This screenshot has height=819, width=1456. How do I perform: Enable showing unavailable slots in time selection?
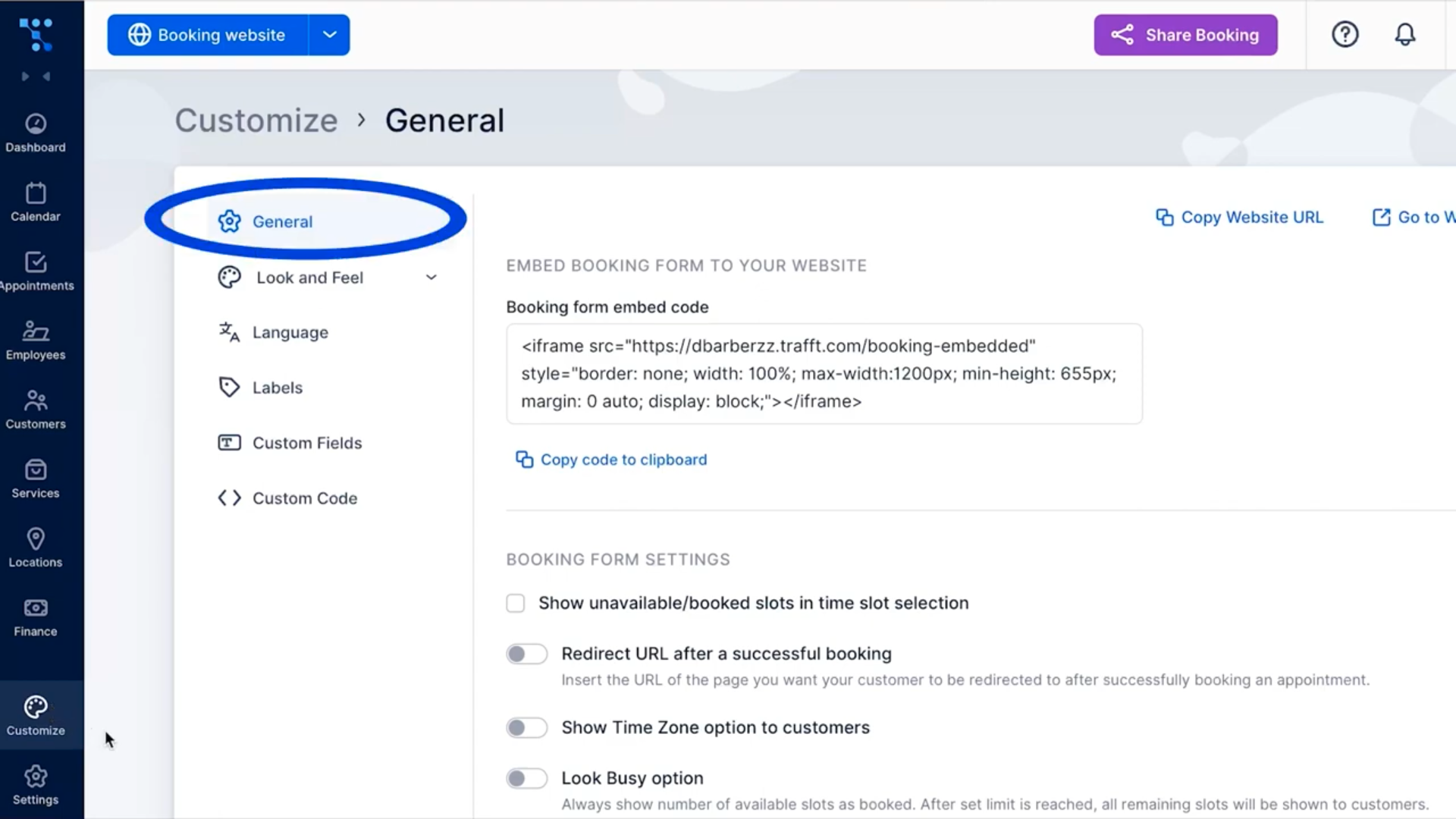(515, 603)
